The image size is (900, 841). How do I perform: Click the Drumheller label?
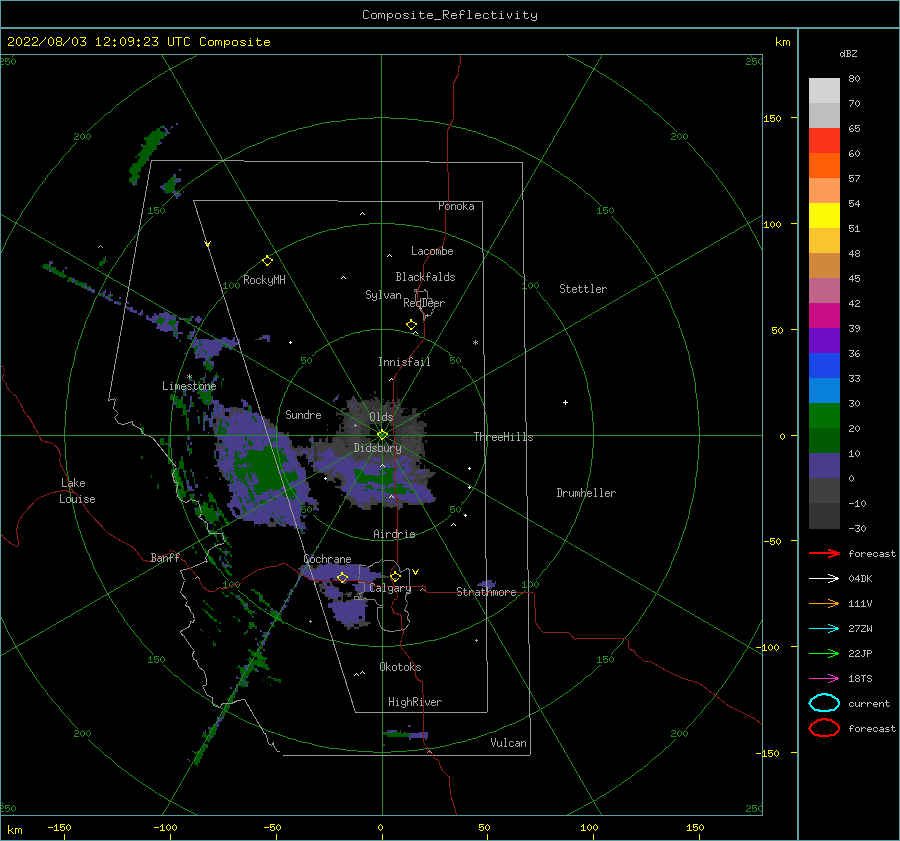[x=586, y=493]
